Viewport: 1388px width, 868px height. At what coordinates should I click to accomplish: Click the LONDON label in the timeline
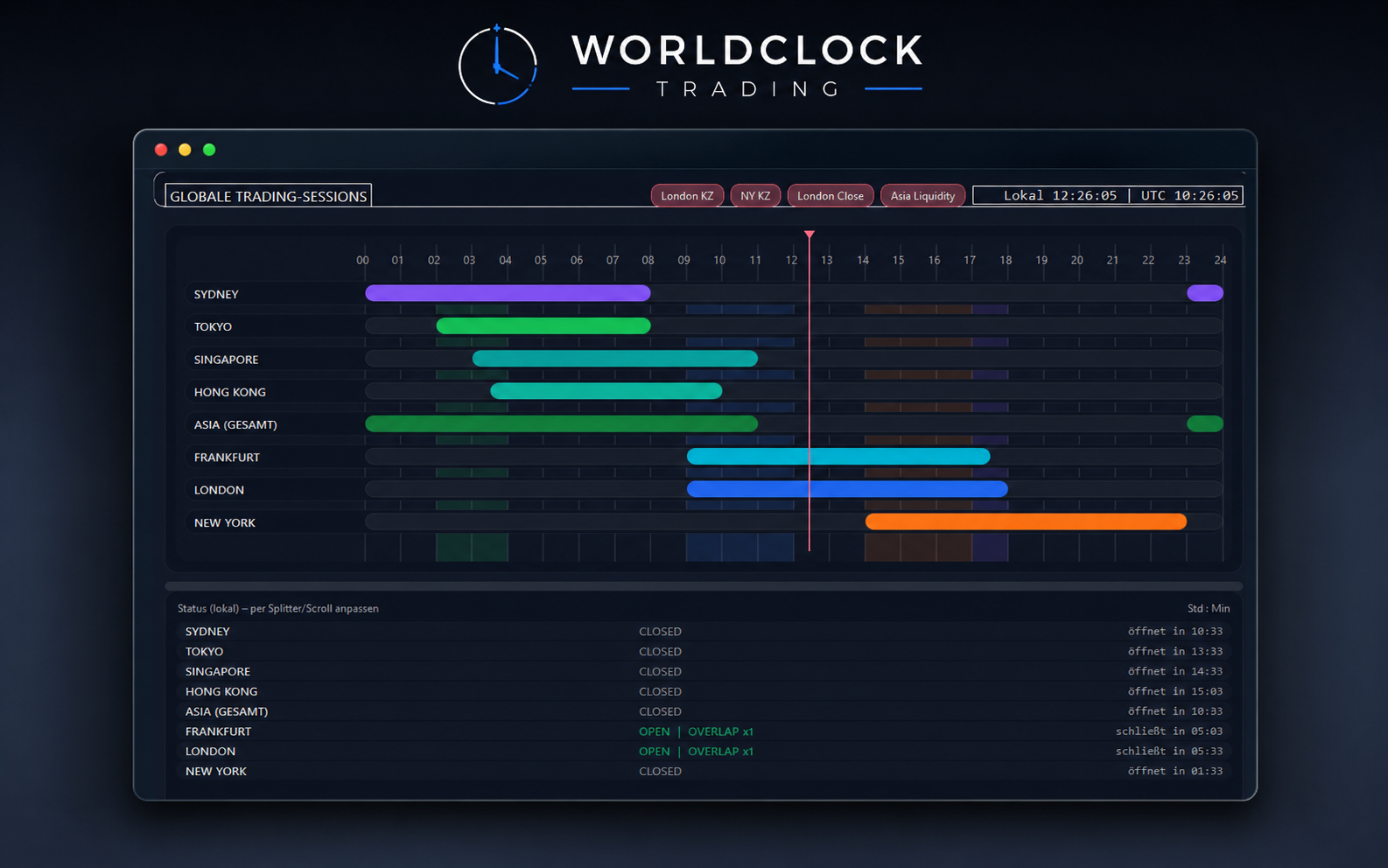(x=219, y=490)
